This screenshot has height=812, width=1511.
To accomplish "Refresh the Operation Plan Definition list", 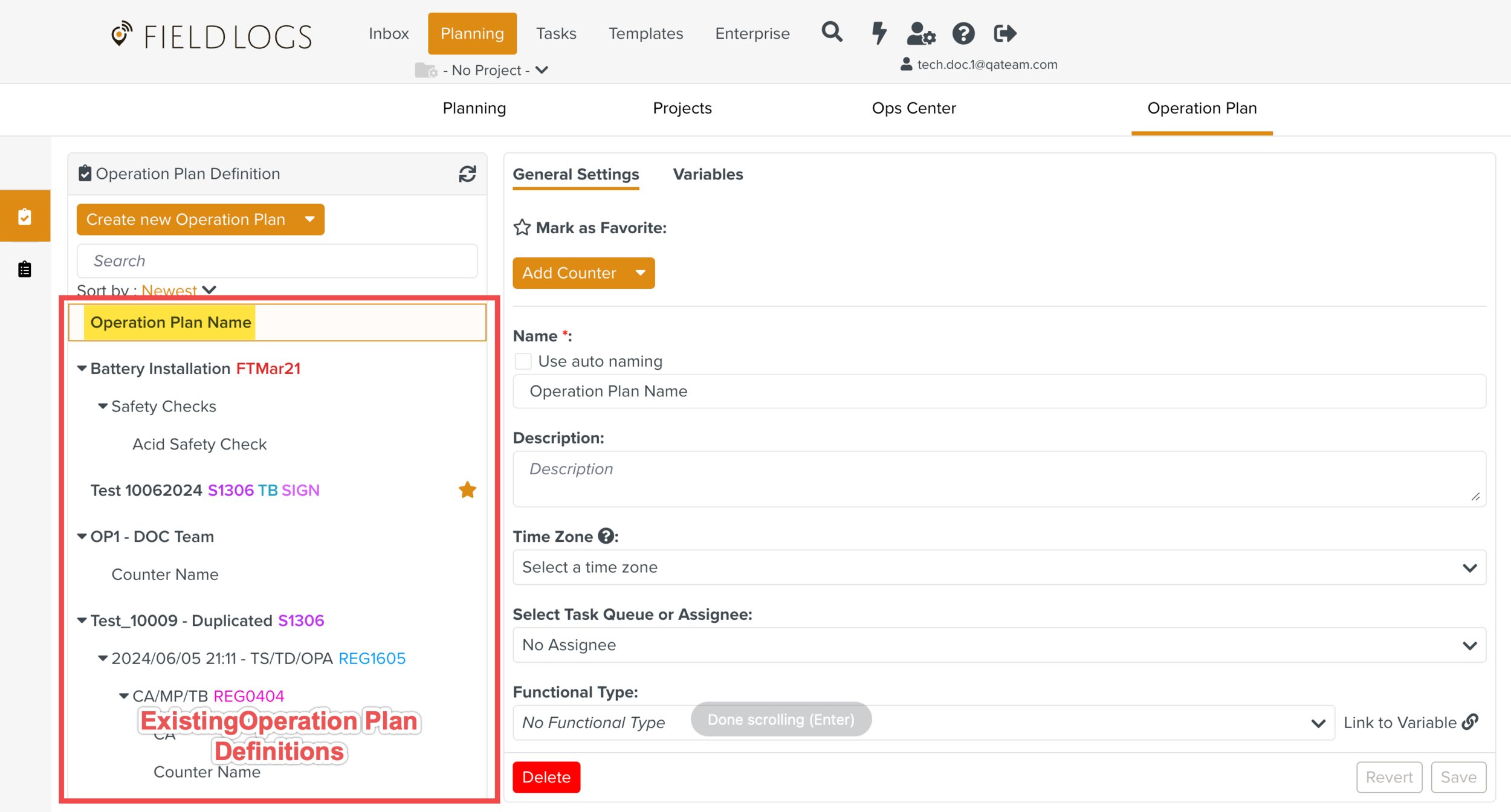I will pos(467,174).
